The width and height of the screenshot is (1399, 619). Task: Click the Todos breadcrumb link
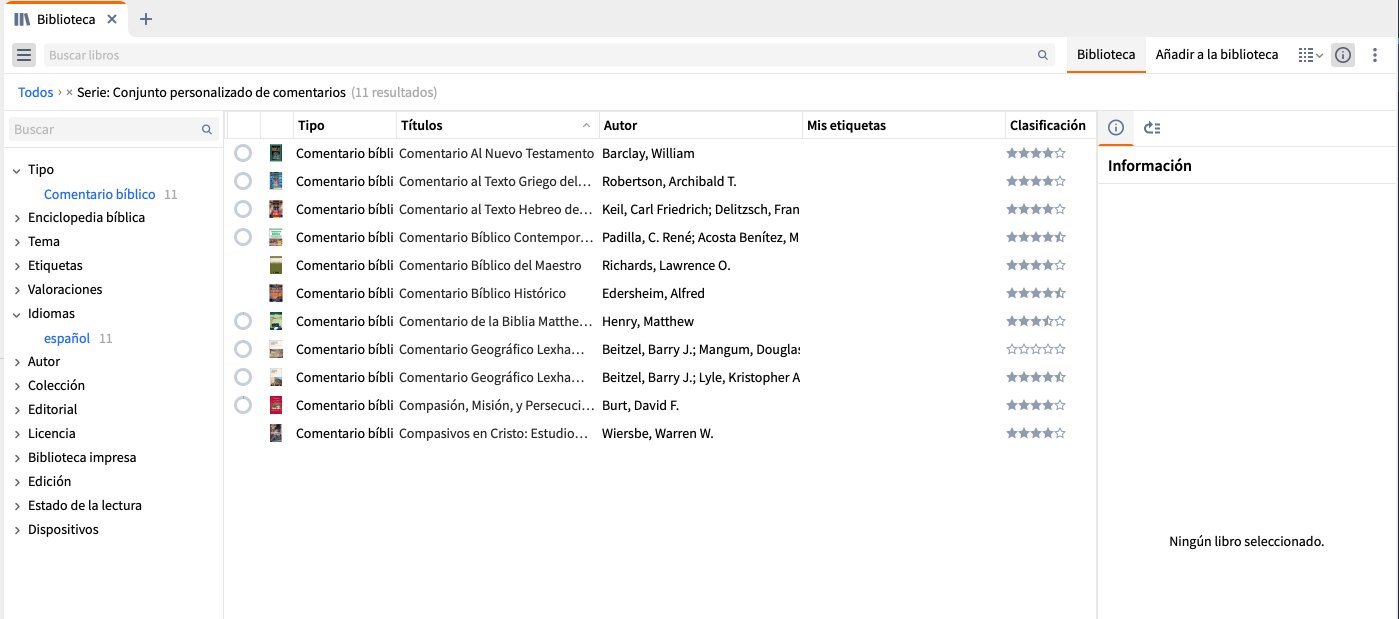(x=36, y=92)
